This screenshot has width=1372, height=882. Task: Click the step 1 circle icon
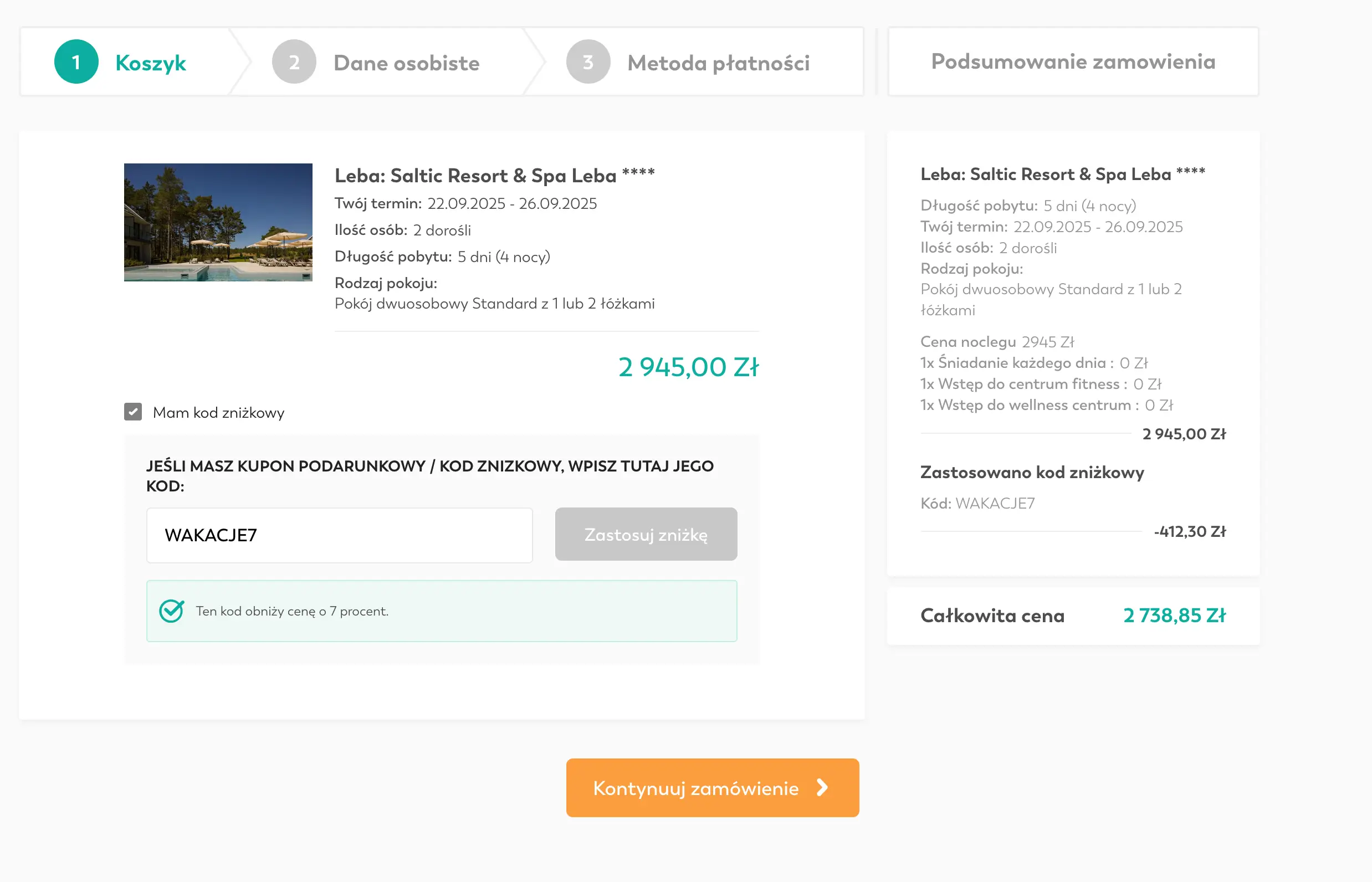pyautogui.click(x=76, y=62)
